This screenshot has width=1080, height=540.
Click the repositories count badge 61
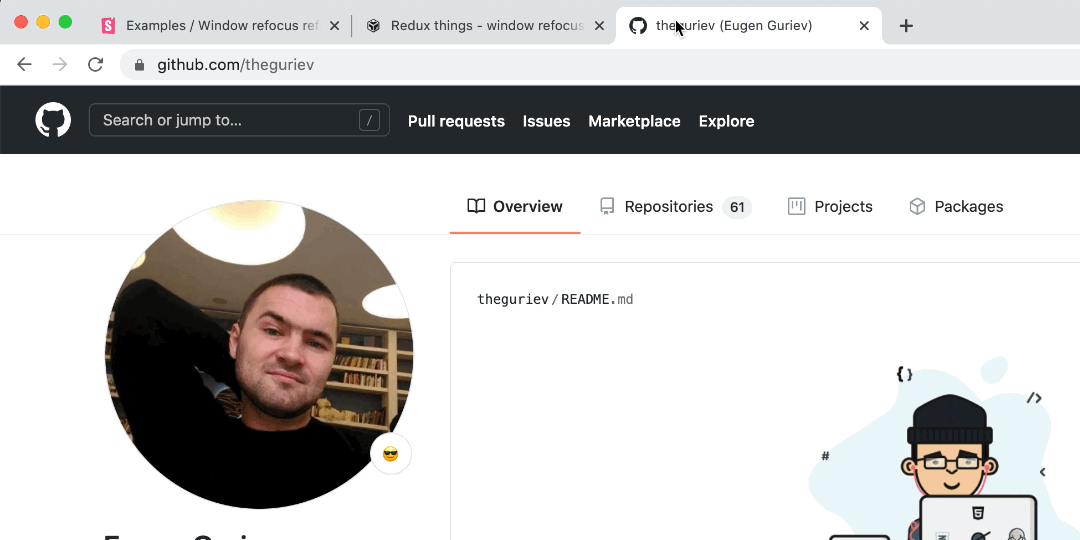click(x=737, y=207)
